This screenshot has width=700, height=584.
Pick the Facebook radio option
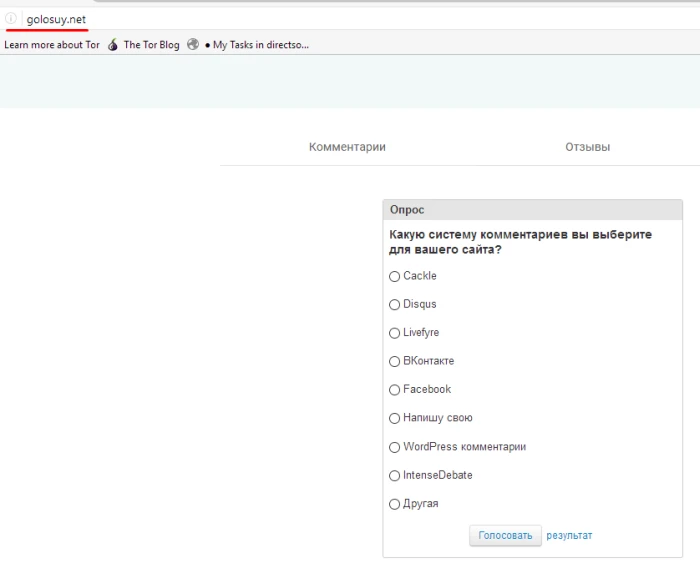[394, 390]
